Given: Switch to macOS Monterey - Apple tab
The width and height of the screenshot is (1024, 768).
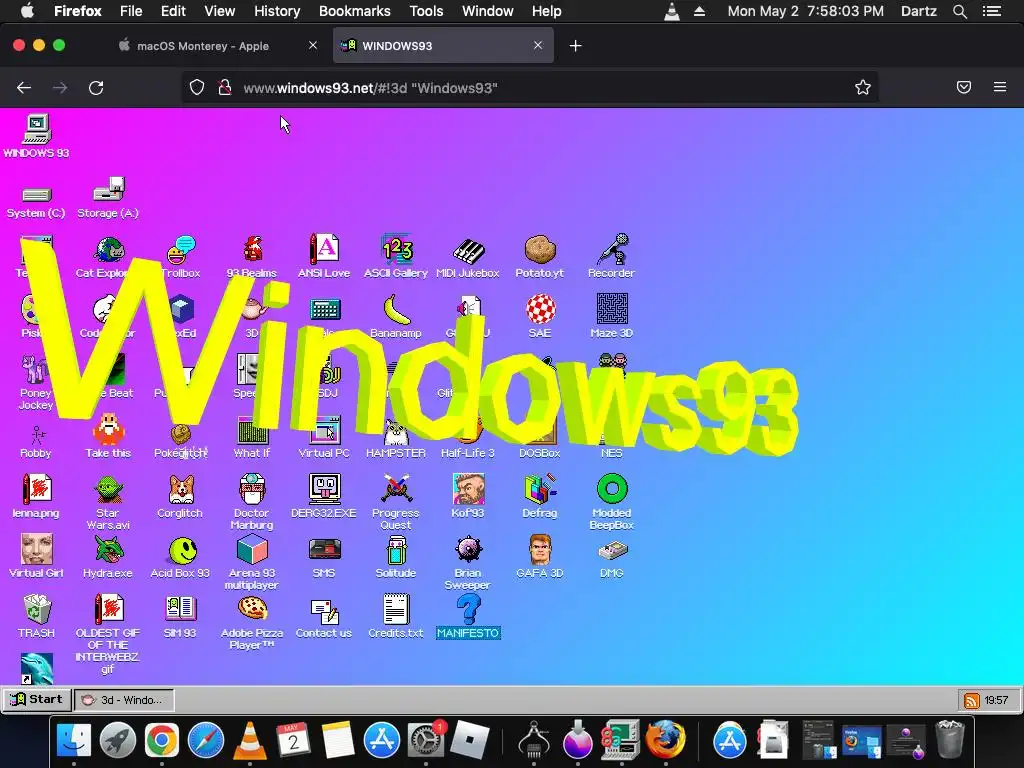Looking at the screenshot, I should pos(202,46).
